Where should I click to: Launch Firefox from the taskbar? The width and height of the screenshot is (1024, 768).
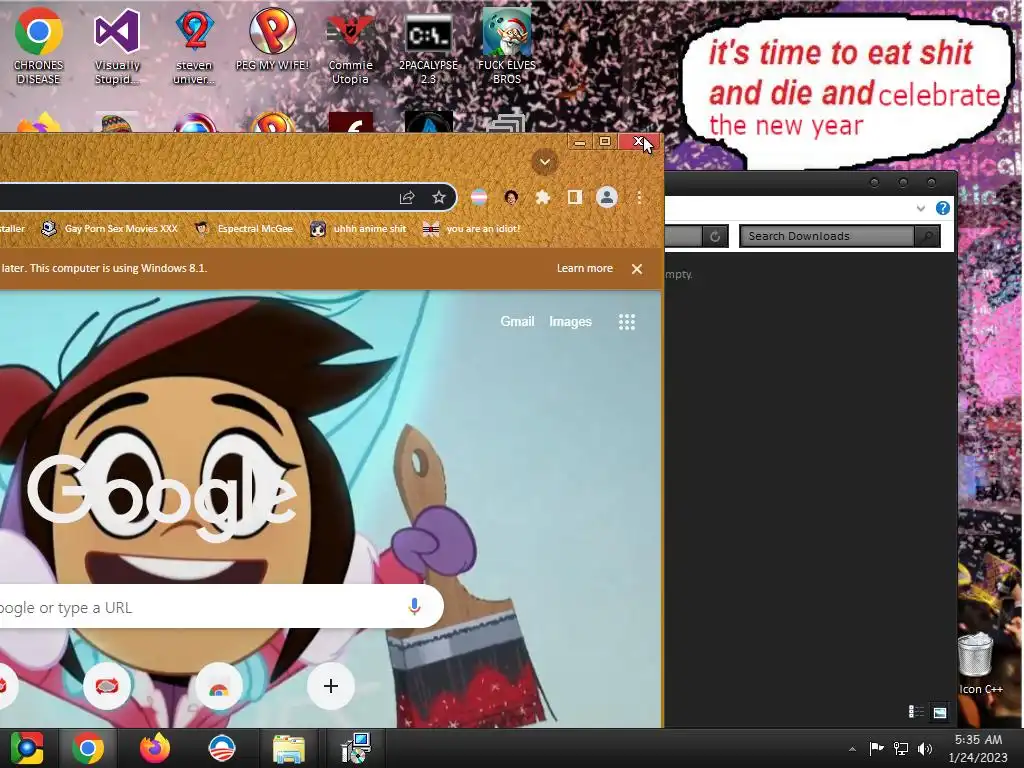tap(155, 748)
